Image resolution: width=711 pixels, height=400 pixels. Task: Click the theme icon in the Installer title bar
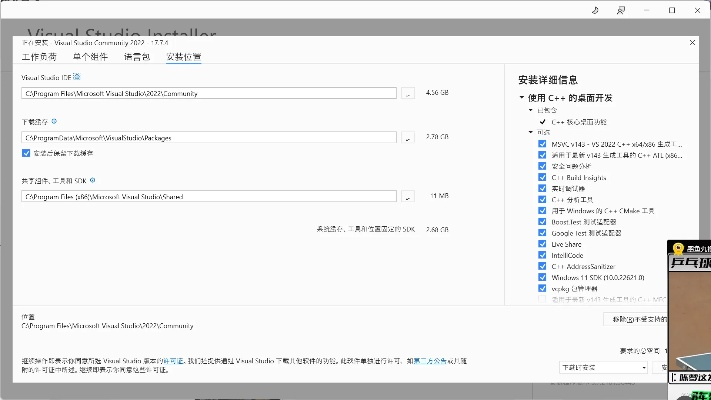click(595, 10)
